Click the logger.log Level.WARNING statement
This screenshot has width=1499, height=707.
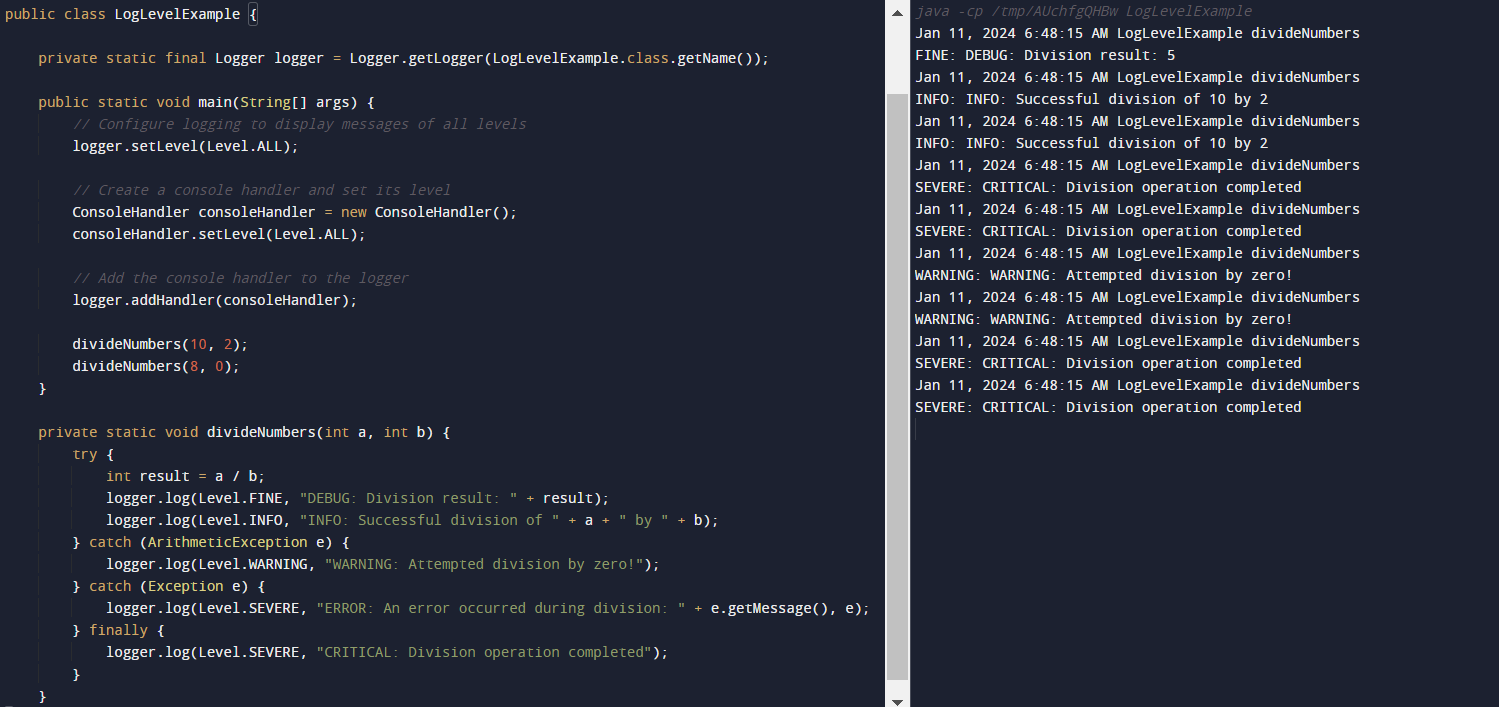[x=383, y=564]
